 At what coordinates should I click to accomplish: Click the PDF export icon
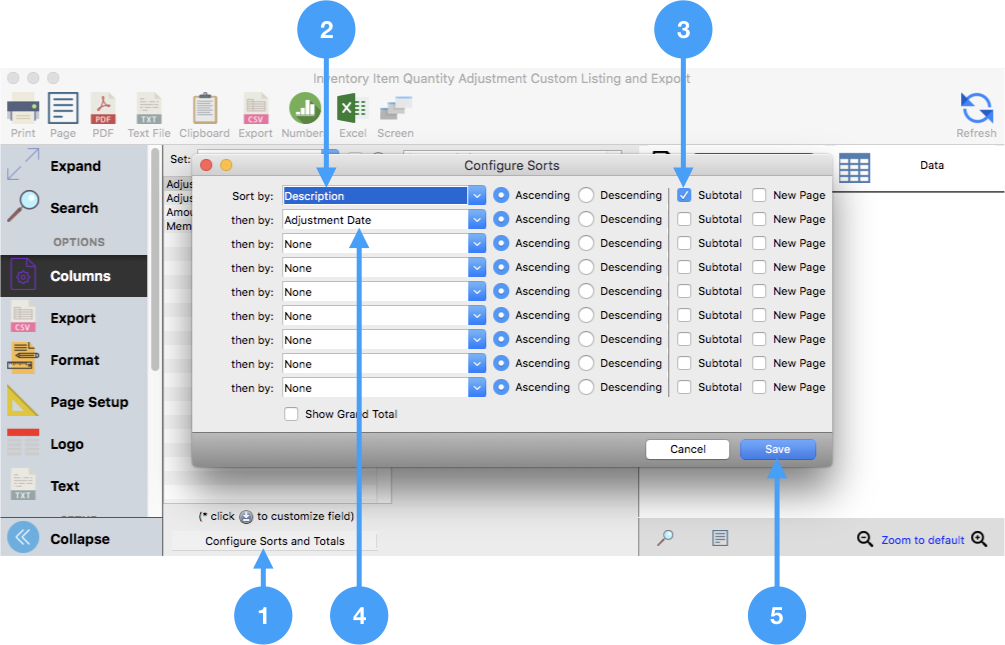pos(103,110)
